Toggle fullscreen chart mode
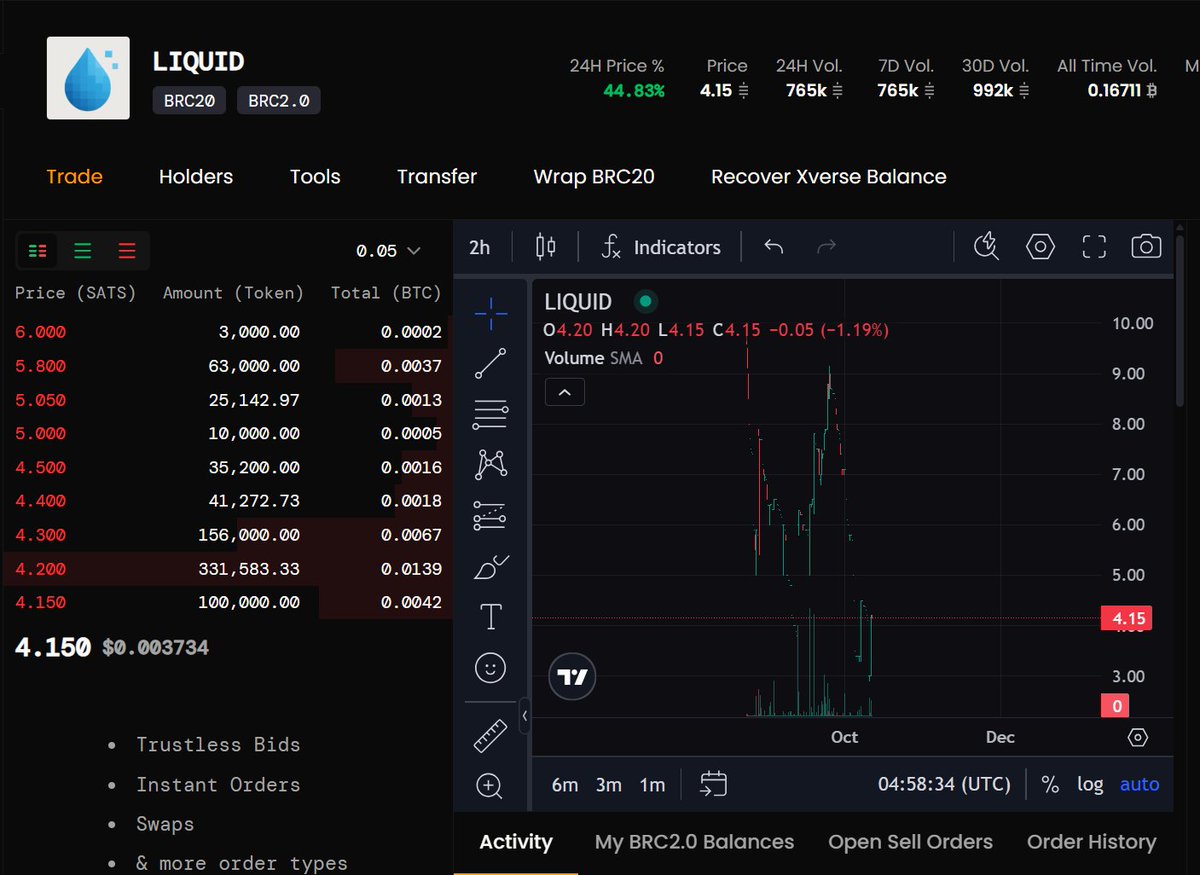Viewport: 1200px width, 875px height. point(1093,247)
